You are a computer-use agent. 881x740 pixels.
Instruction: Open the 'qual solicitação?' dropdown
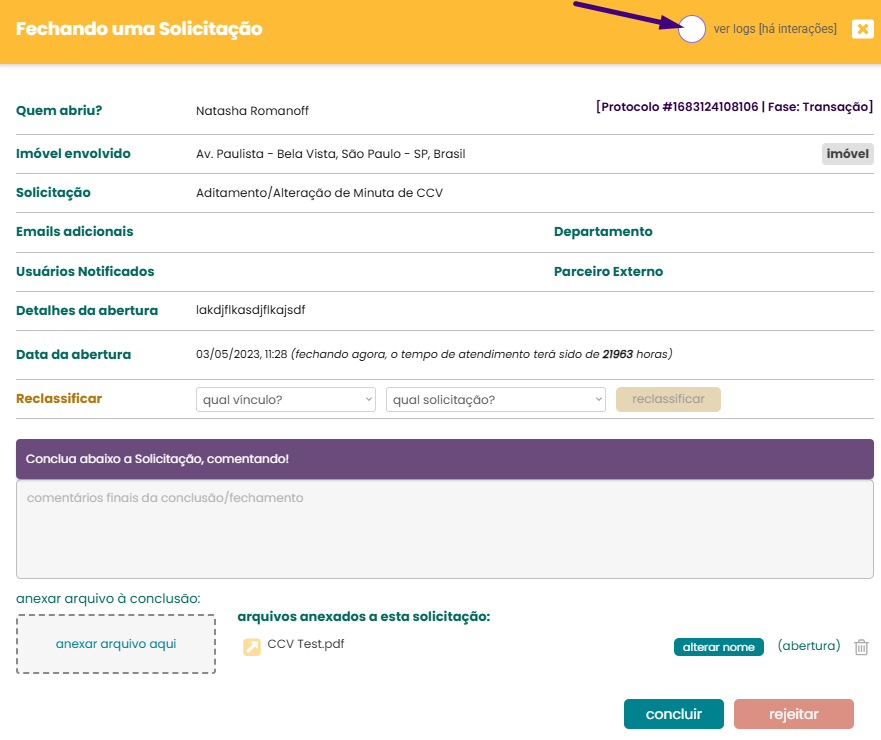tap(495, 400)
